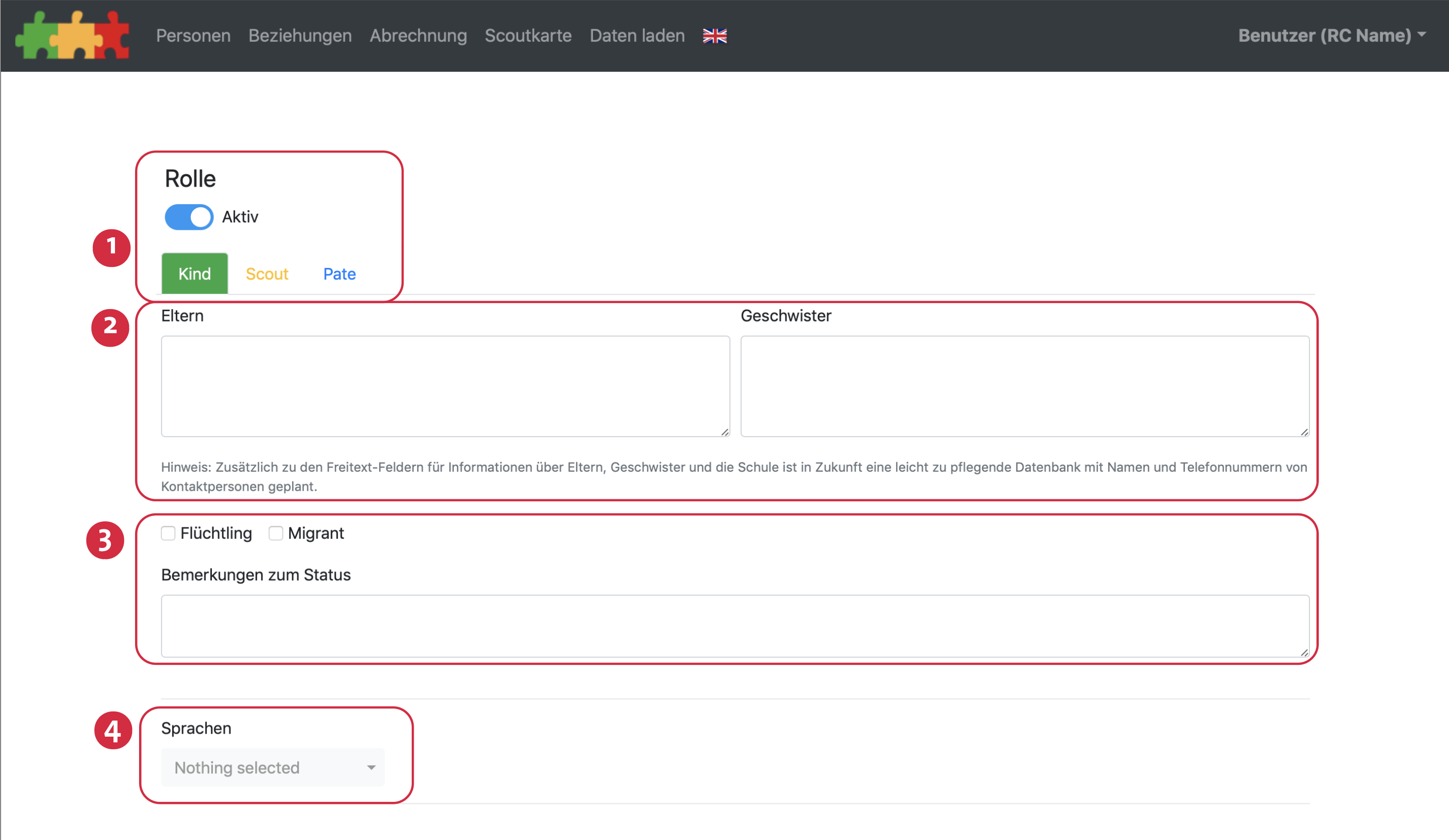Screen dimensions: 1449x840
Task: Open the Sprachen dropdown
Action: (273, 767)
